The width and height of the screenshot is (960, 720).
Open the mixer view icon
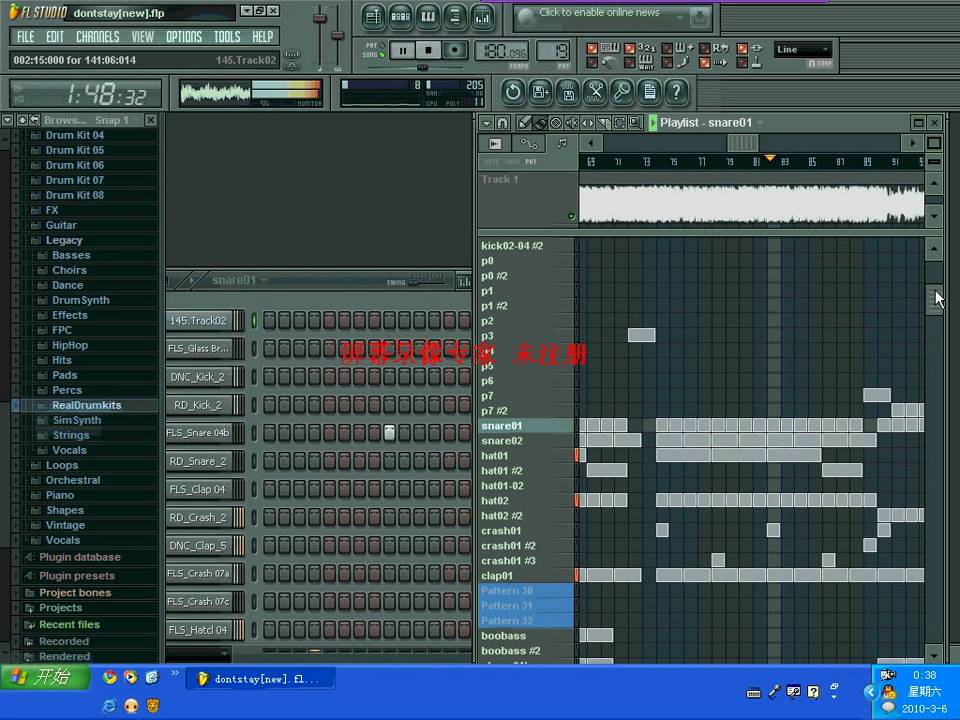pyautogui.click(x=482, y=17)
